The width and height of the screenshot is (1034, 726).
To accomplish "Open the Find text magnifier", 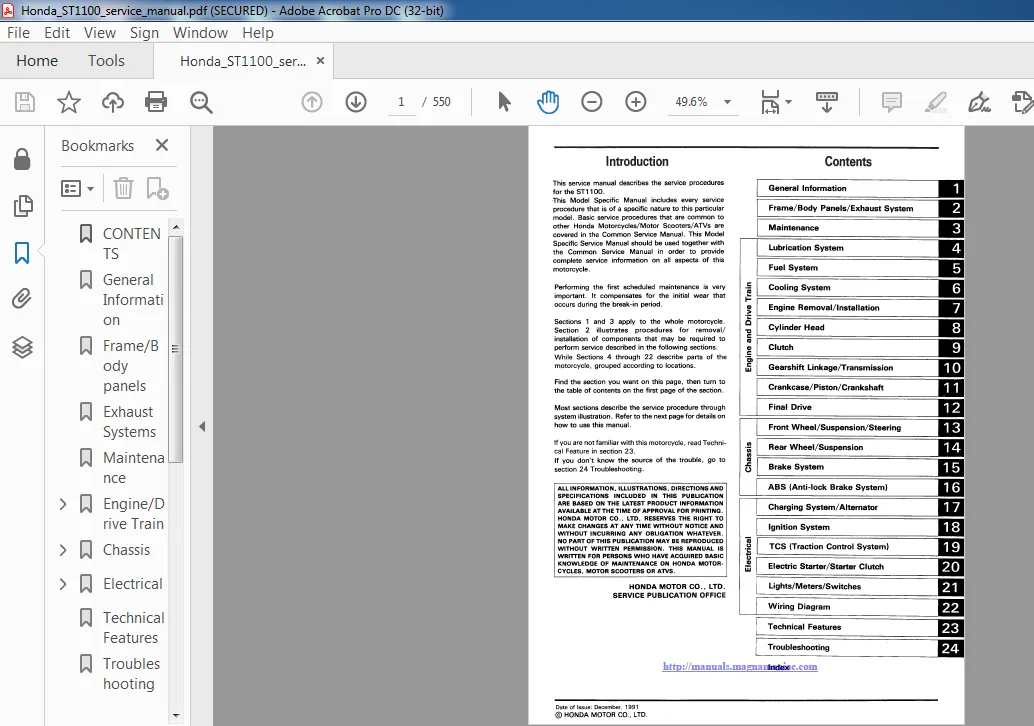I will point(201,102).
